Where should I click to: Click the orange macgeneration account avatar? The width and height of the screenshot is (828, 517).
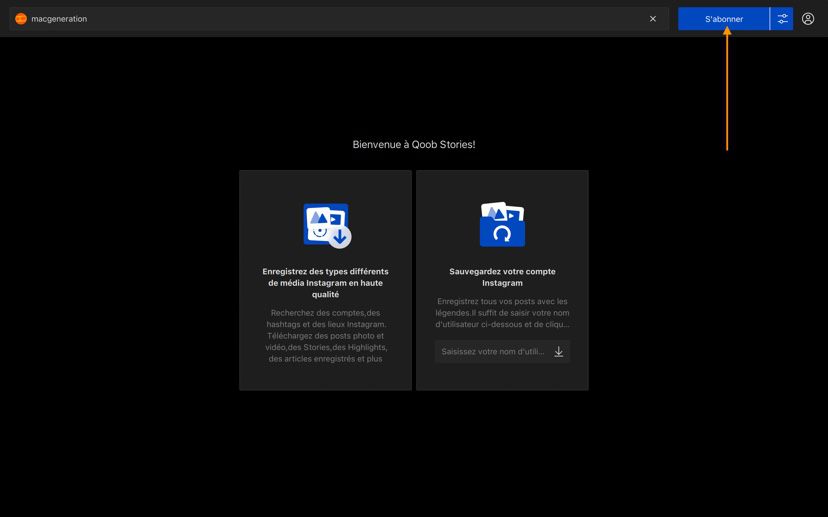point(21,19)
